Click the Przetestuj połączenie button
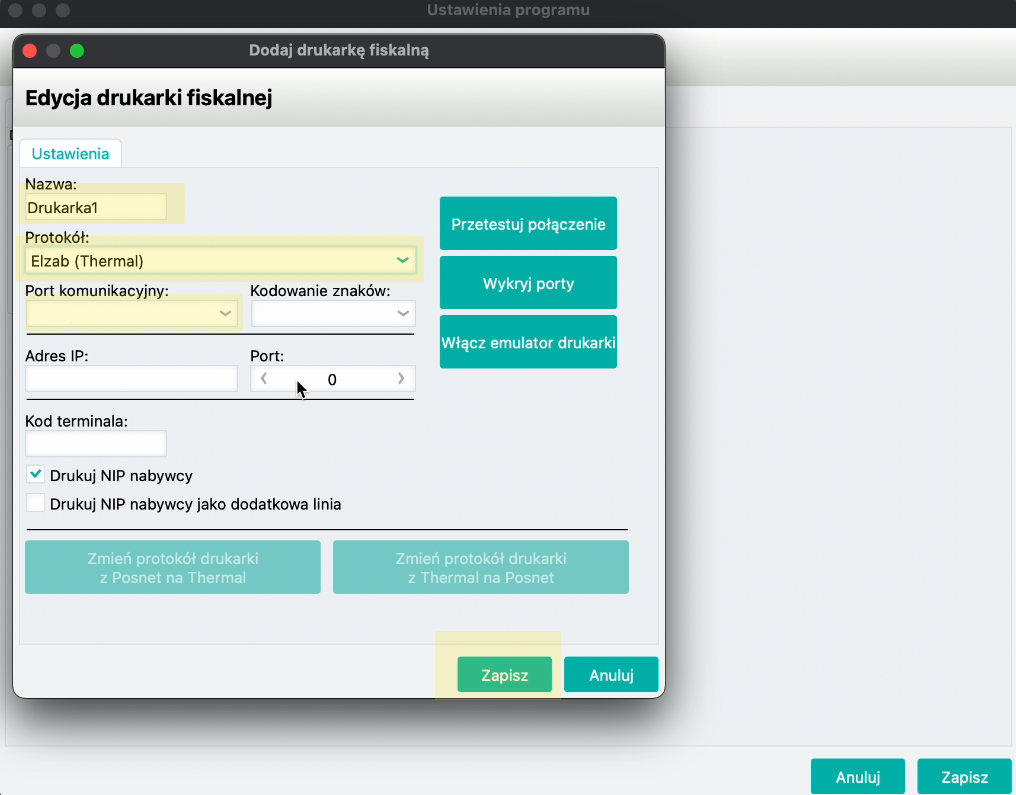 point(528,223)
